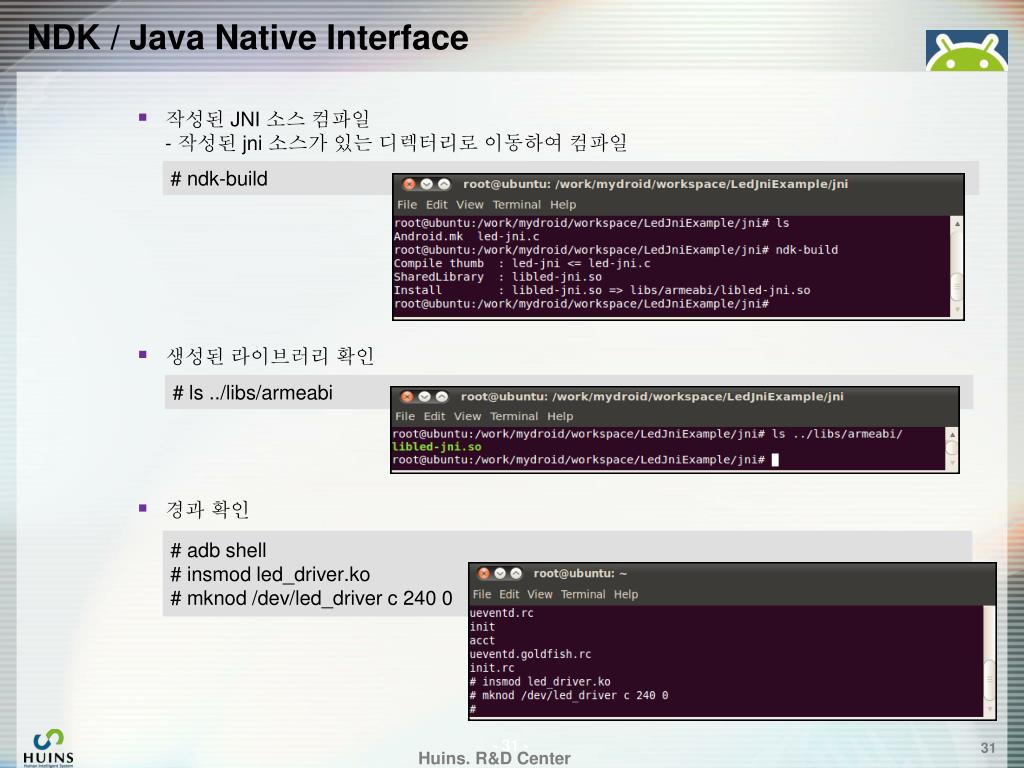
Task: Click the green libled-jni.so file name
Action: [x=436, y=447]
